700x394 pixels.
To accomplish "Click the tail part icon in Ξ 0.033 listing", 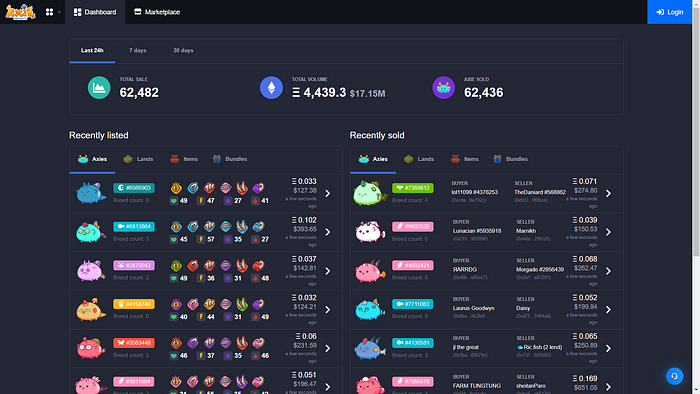I will coord(258,188).
